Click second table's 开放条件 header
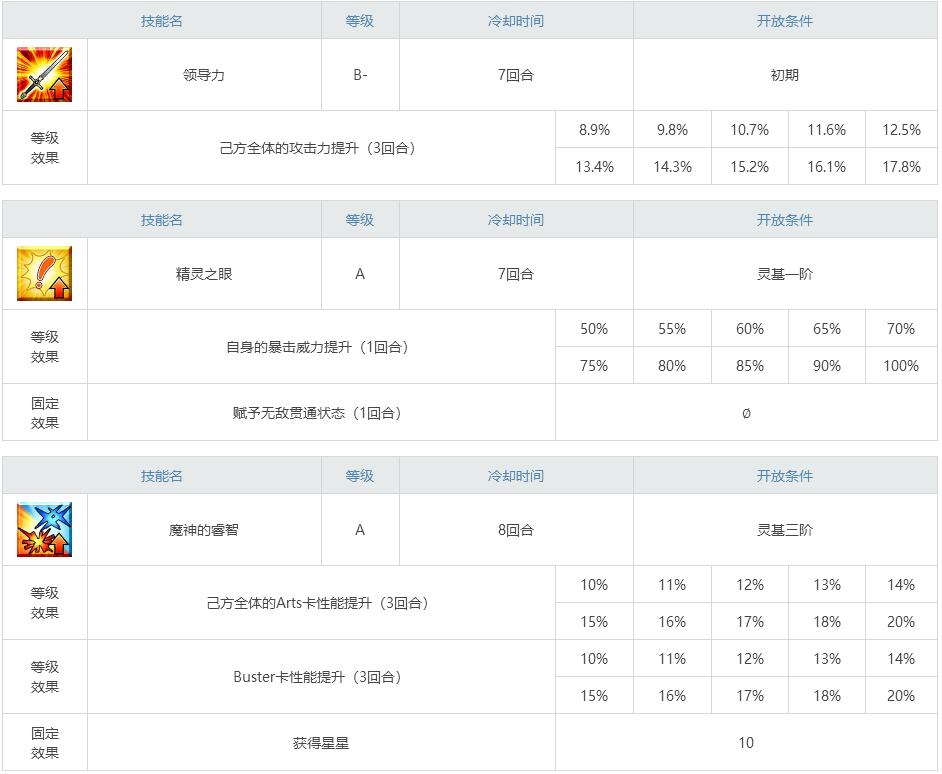The width and height of the screenshot is (942, 774). (785, 220)
